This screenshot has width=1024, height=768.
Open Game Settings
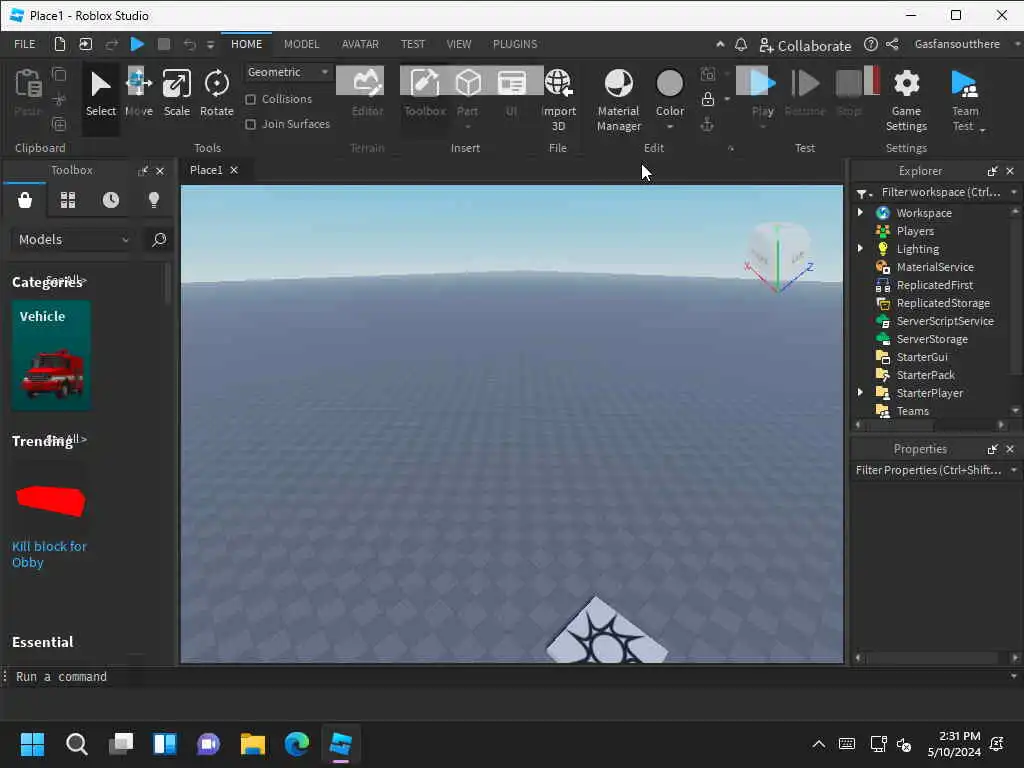pos(906,99)
